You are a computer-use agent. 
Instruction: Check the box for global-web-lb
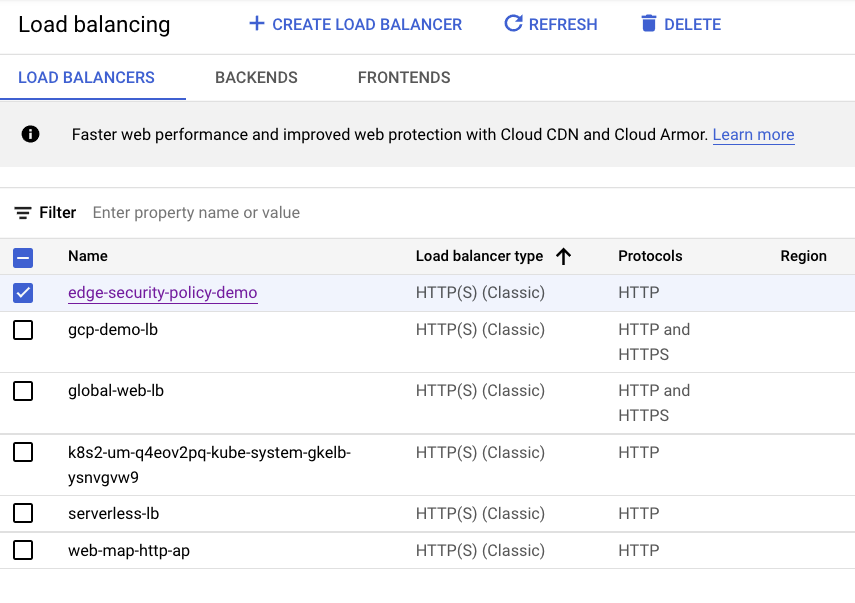[x=23, y=391]
